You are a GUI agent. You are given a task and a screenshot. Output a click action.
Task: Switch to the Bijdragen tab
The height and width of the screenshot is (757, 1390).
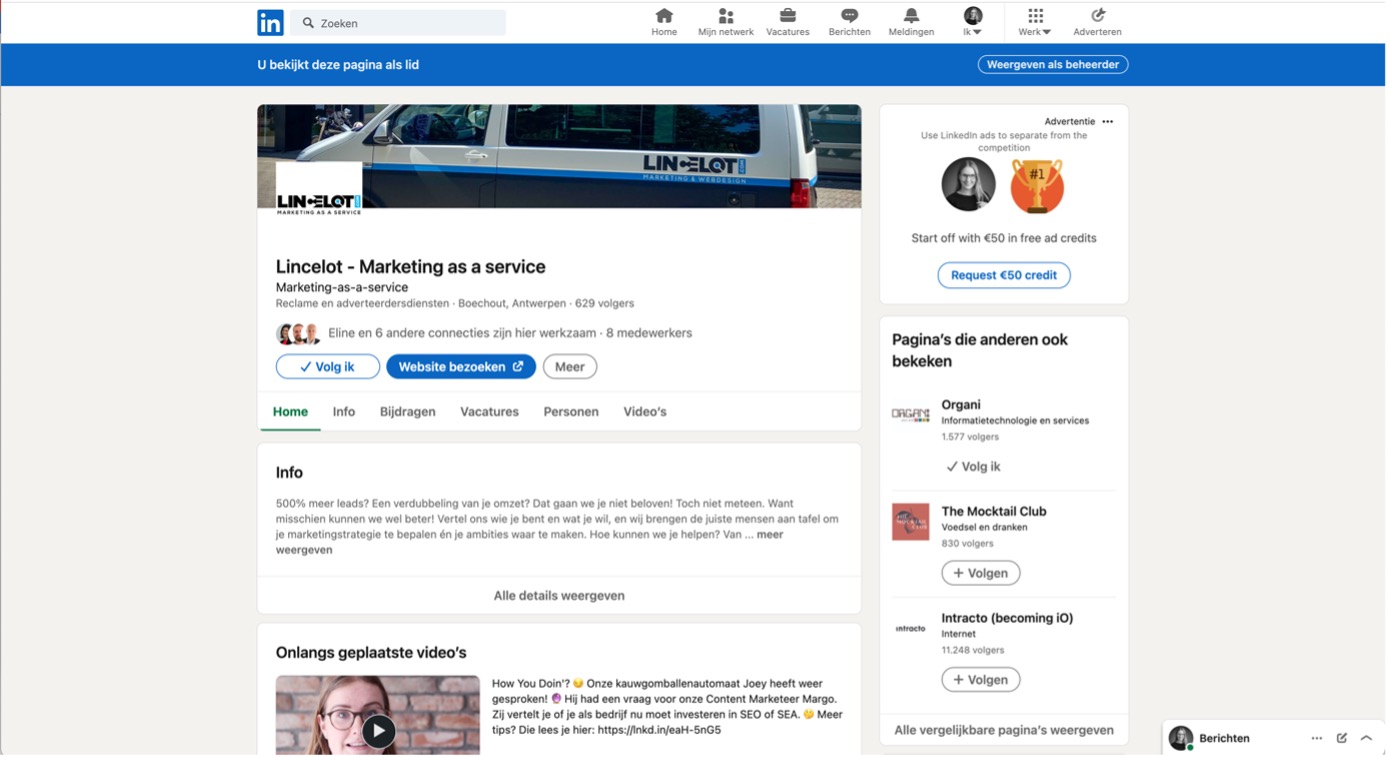(408, 412)
